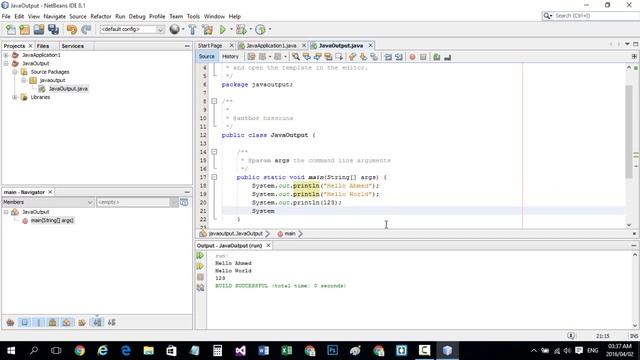
Task: Click the Output panel stop icon
Action: pyautogui.click(x=200, y=277)
